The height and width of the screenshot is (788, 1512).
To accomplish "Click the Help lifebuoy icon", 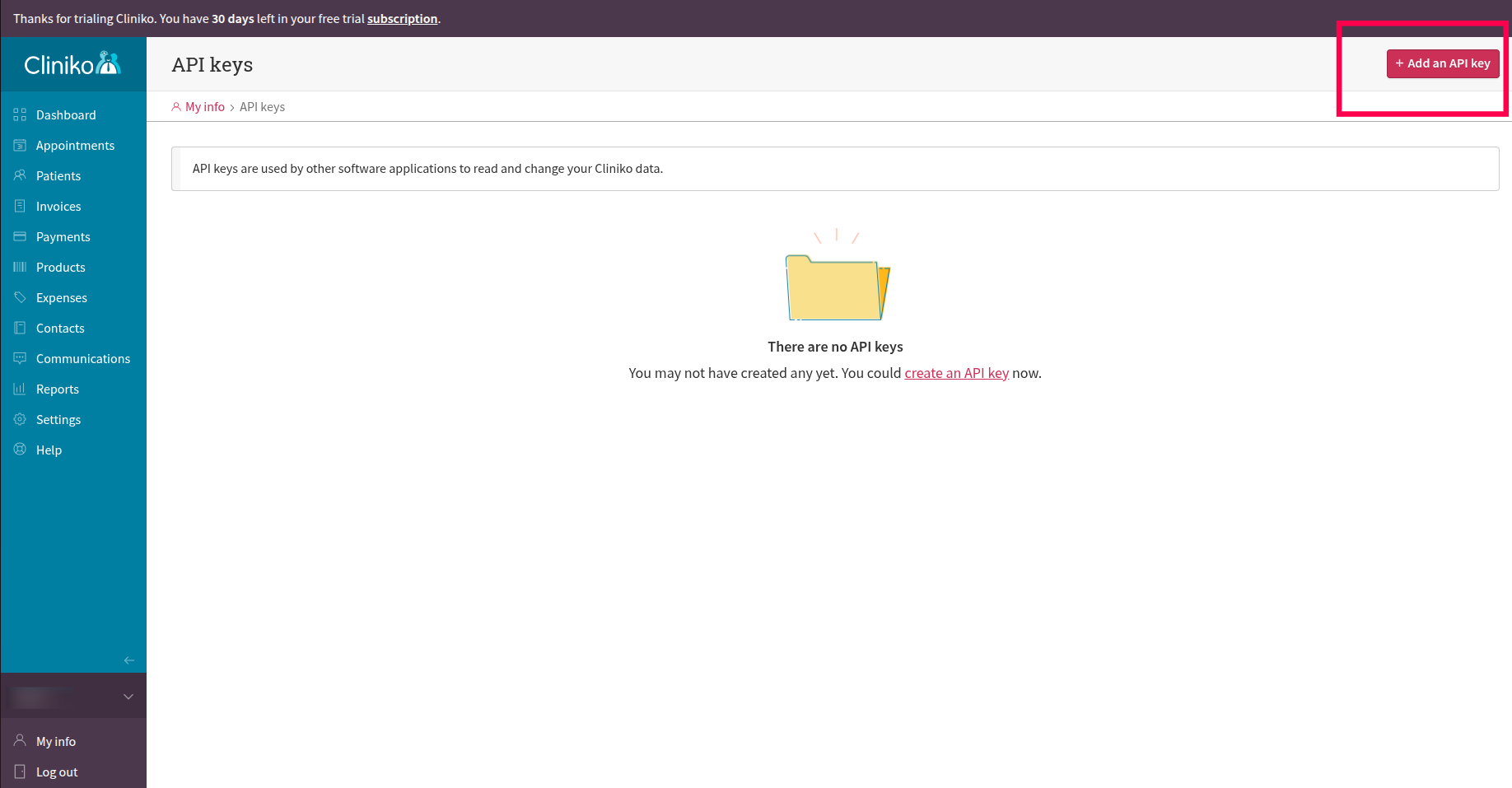I will point(20,450).
